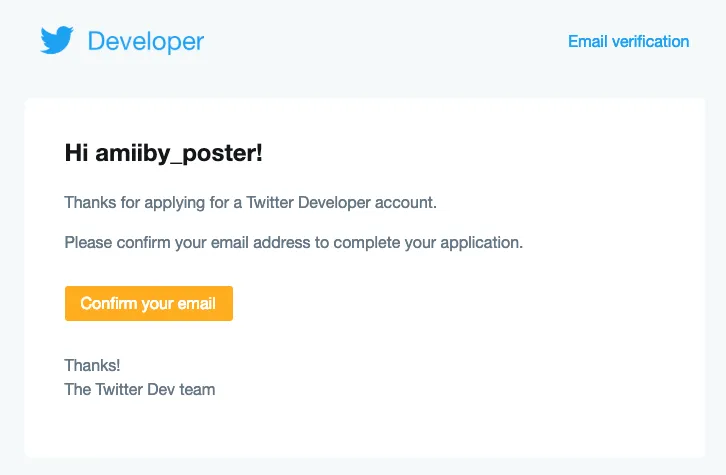Screen dimensions: 726x475
Task: Click "Thanks for applying for a Twitter Developer account."
Action: click(x=250, y=203)
